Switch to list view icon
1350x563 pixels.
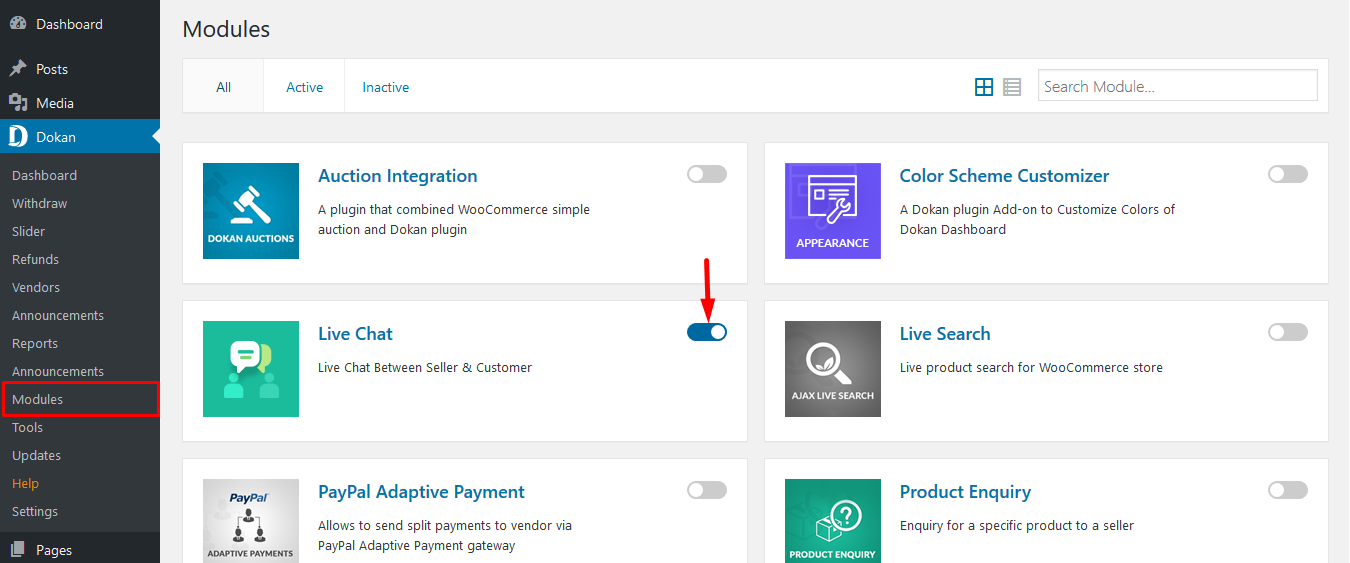1012,87
